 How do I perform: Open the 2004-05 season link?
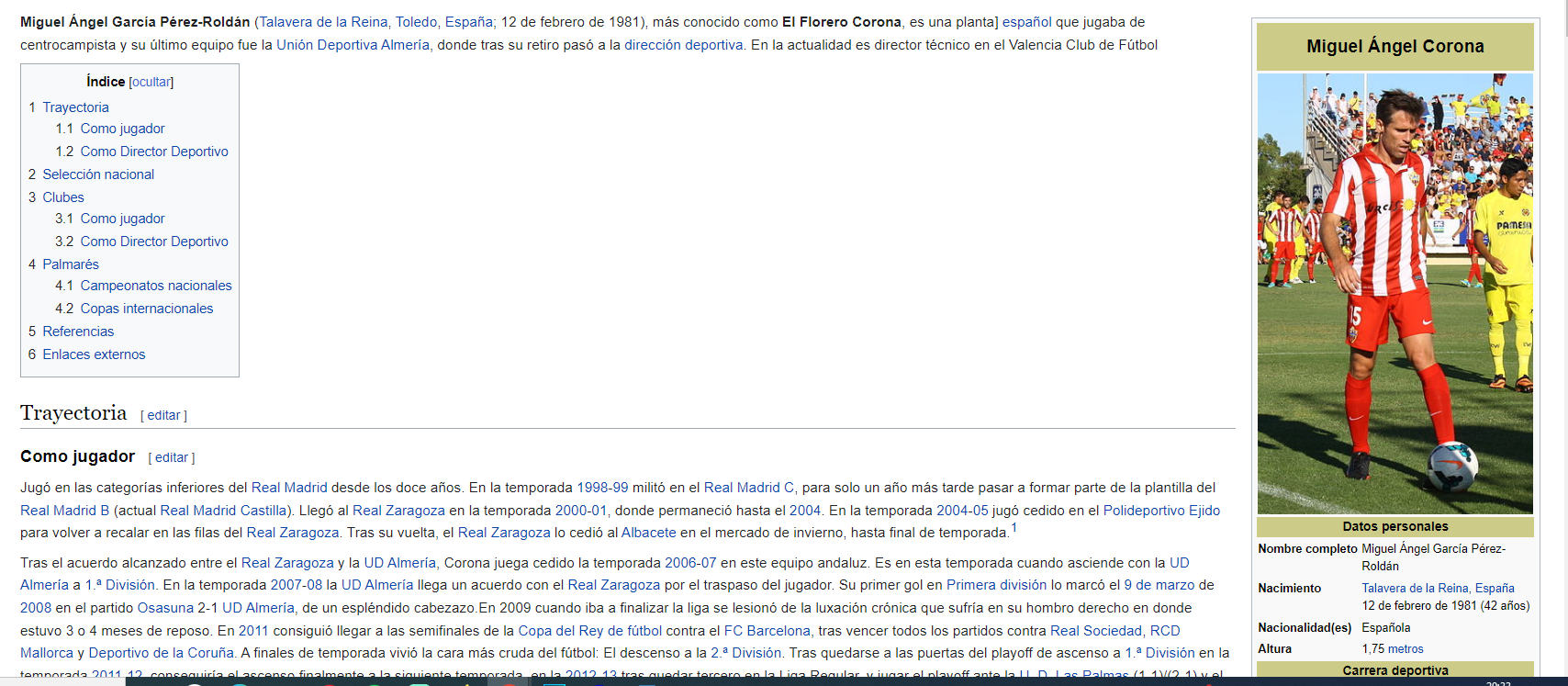click(x=962, y=511)
